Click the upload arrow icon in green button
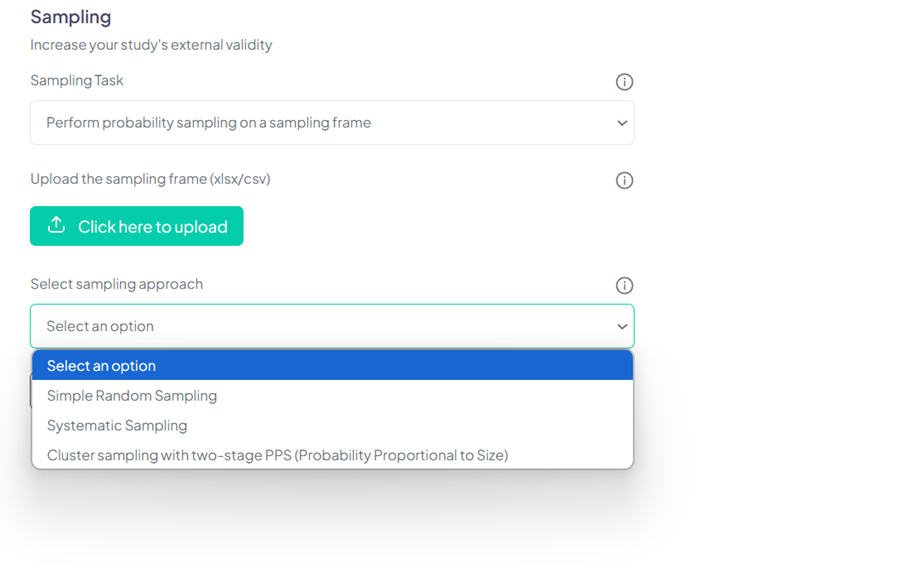903x572 pixels. tap(57, 226)
